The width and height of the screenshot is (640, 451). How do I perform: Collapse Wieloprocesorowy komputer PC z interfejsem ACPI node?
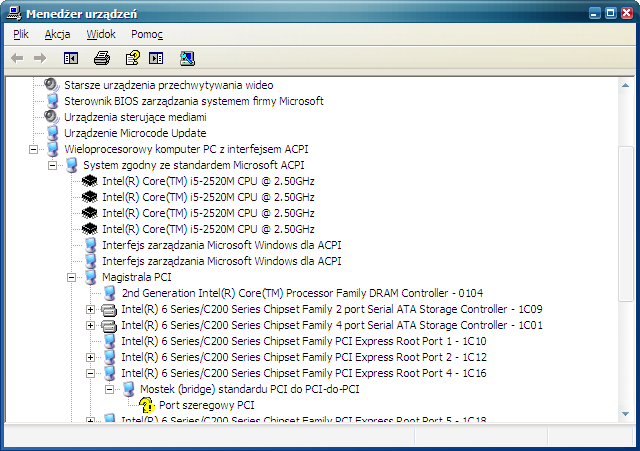click(x=33, y=149)
